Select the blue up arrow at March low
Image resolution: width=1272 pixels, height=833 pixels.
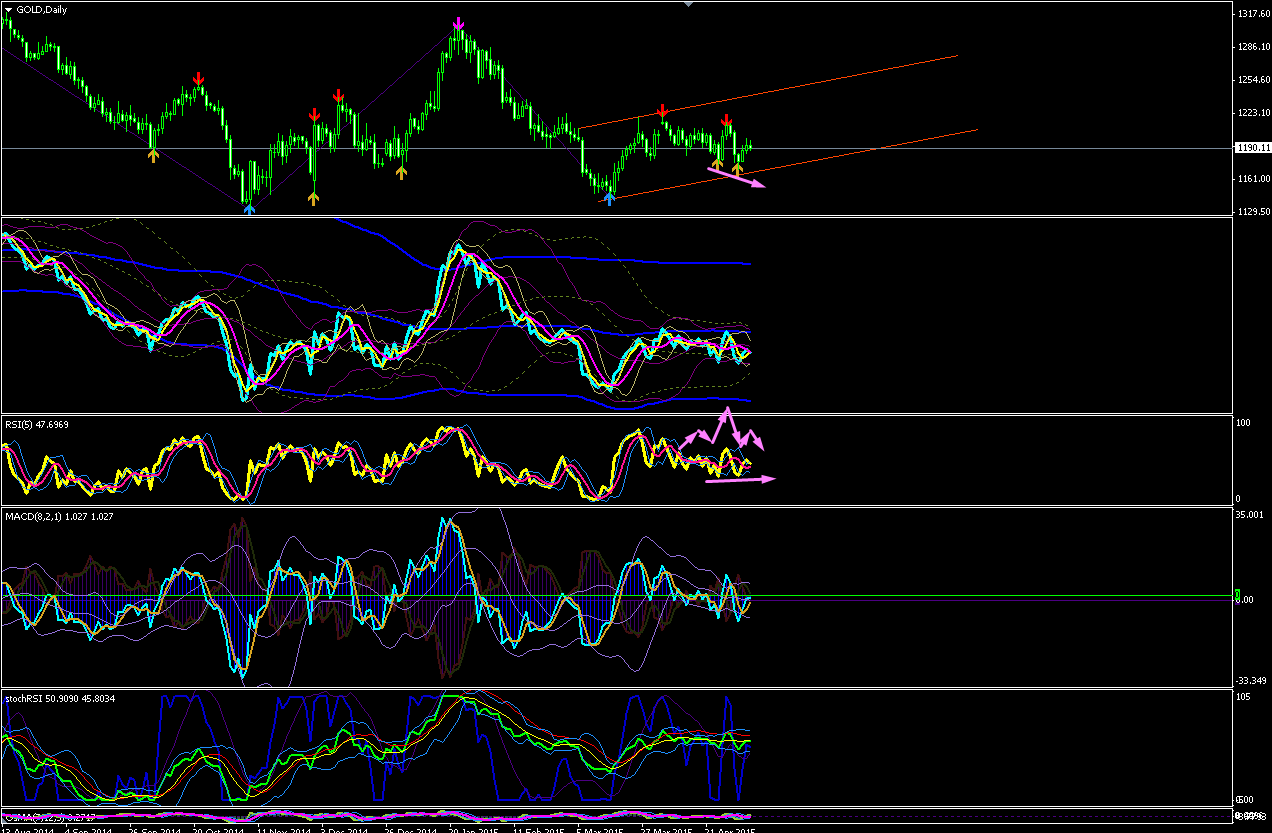609,199
